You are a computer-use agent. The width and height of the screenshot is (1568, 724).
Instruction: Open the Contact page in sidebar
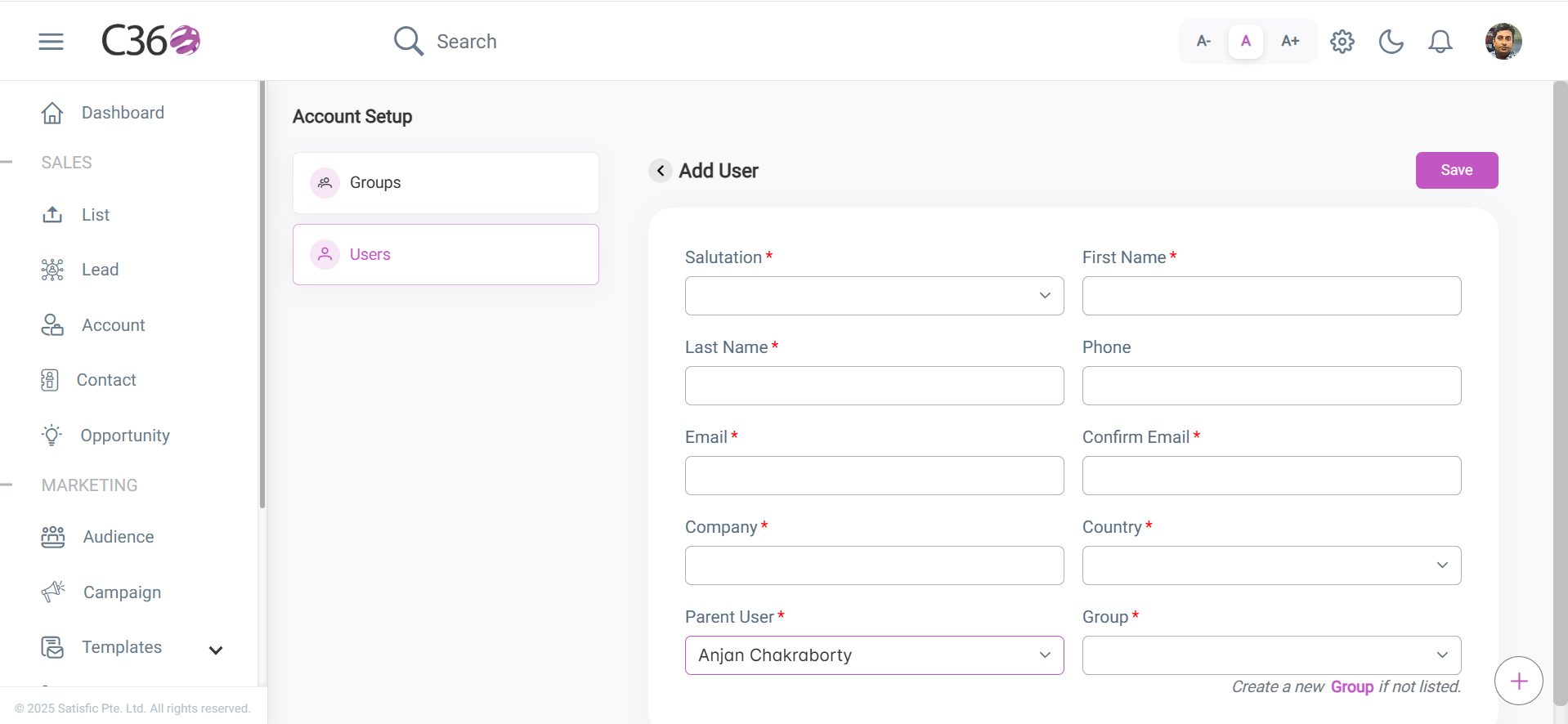coord(106,380)
